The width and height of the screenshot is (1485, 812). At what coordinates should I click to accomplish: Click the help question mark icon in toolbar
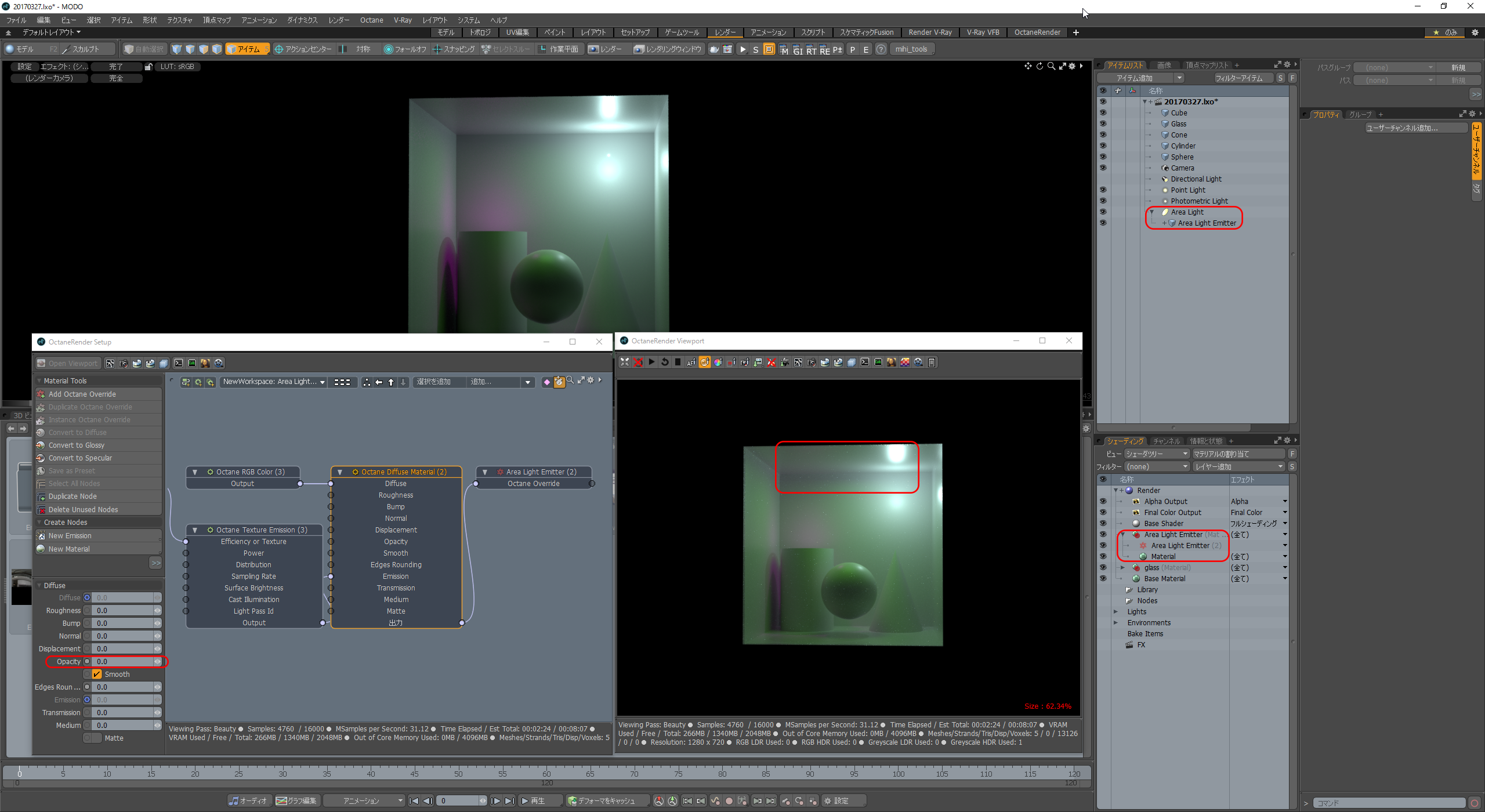click(x=881, y=49)
